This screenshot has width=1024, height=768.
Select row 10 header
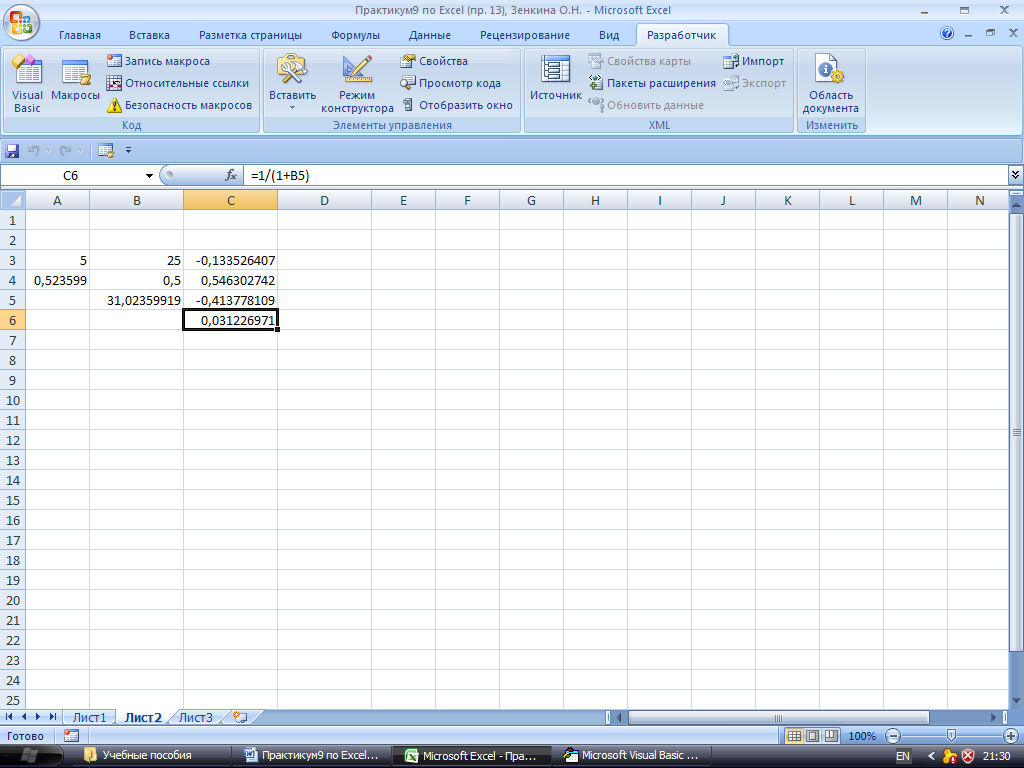tap(13, 400)
